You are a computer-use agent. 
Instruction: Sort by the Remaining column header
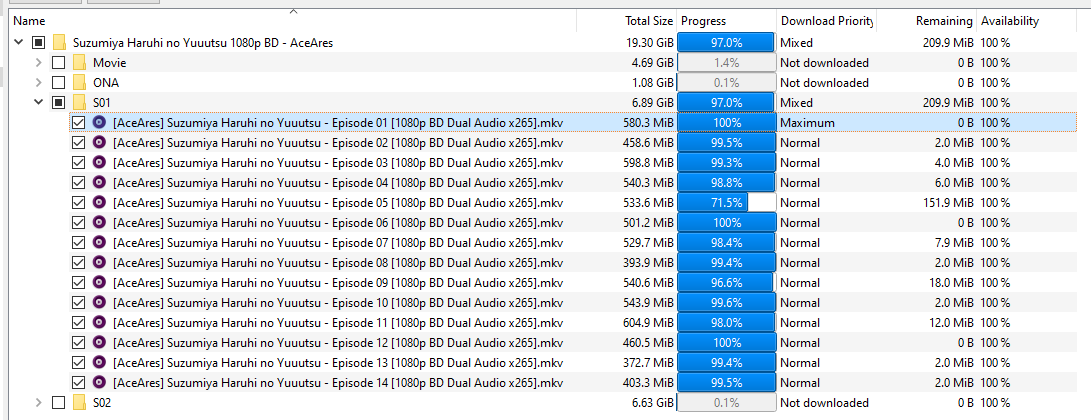926,21
